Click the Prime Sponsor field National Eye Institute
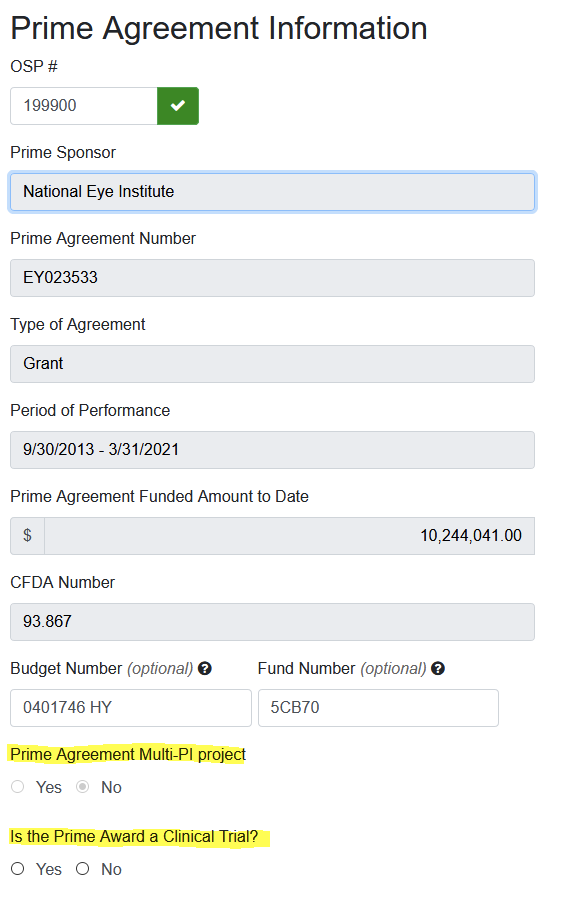The image size is (579, 900). pos(273,192)
